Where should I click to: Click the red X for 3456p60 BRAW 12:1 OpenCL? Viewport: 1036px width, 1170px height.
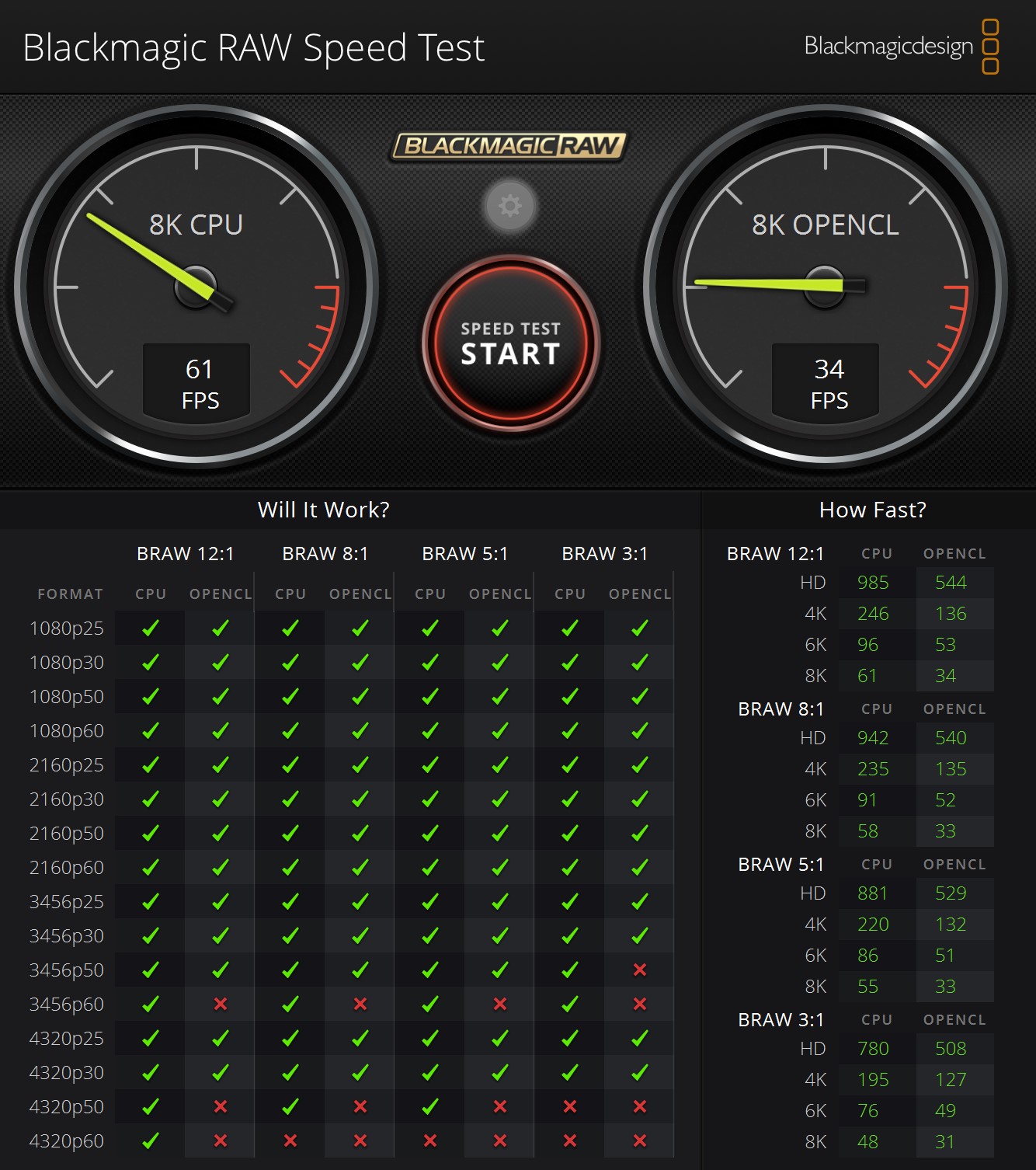point(221,1004)
